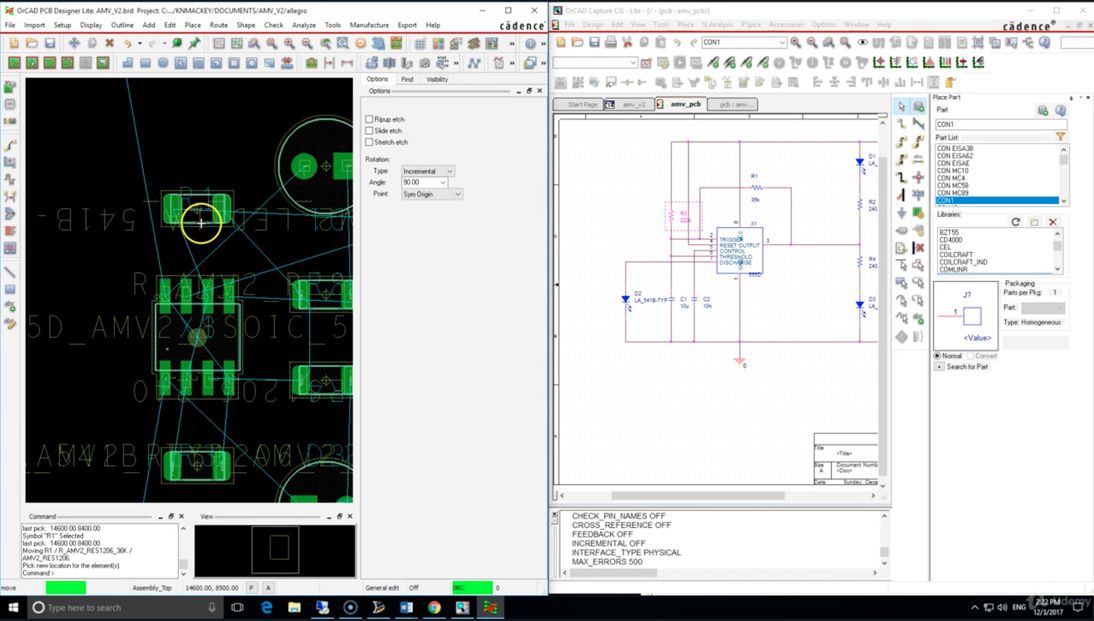This screenshot has width=1094, height=621.
Task: Click the Part field containing CON1
Action: 1001,124
